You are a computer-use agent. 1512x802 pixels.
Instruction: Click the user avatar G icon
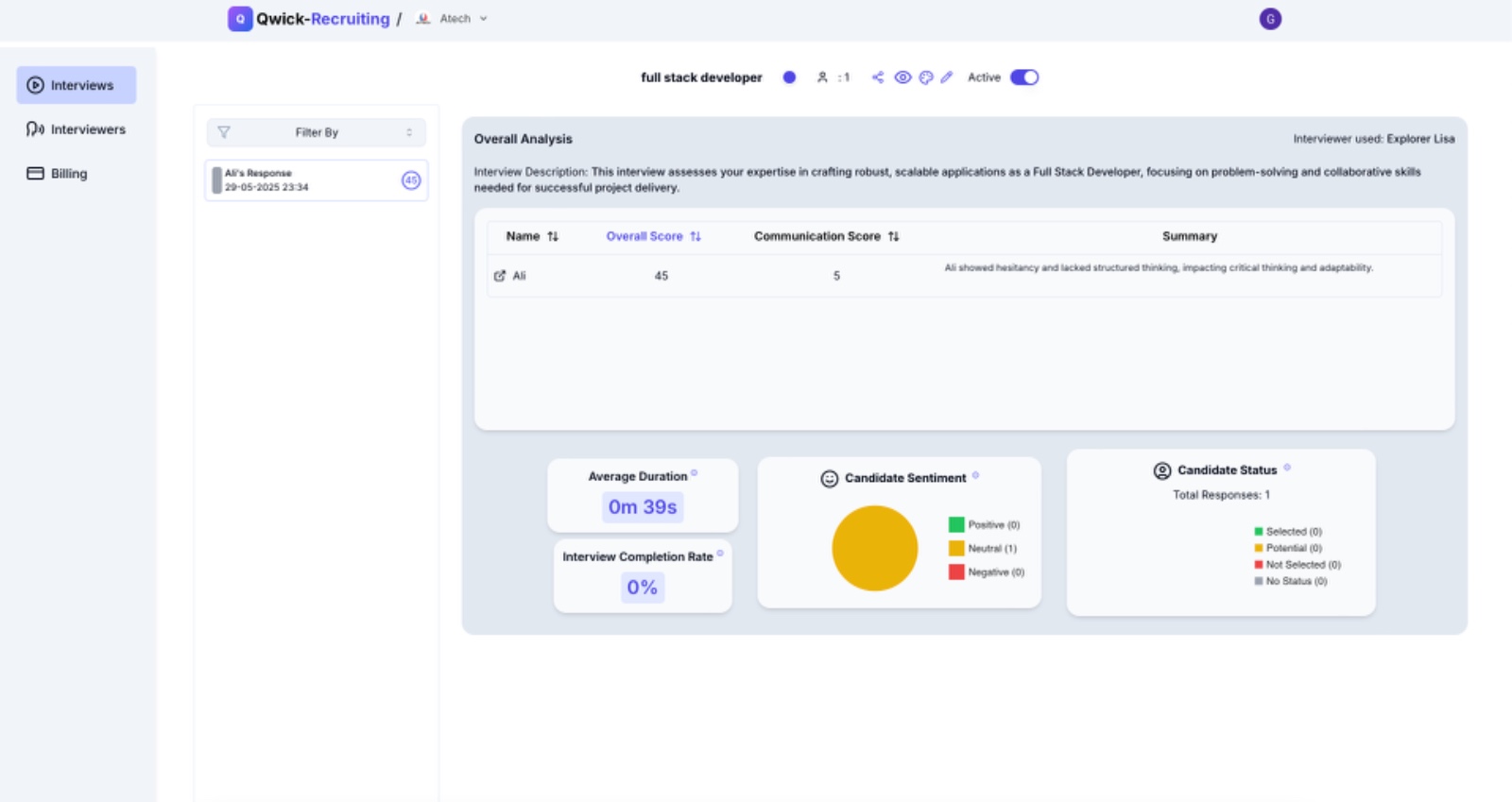(1270, 19)
